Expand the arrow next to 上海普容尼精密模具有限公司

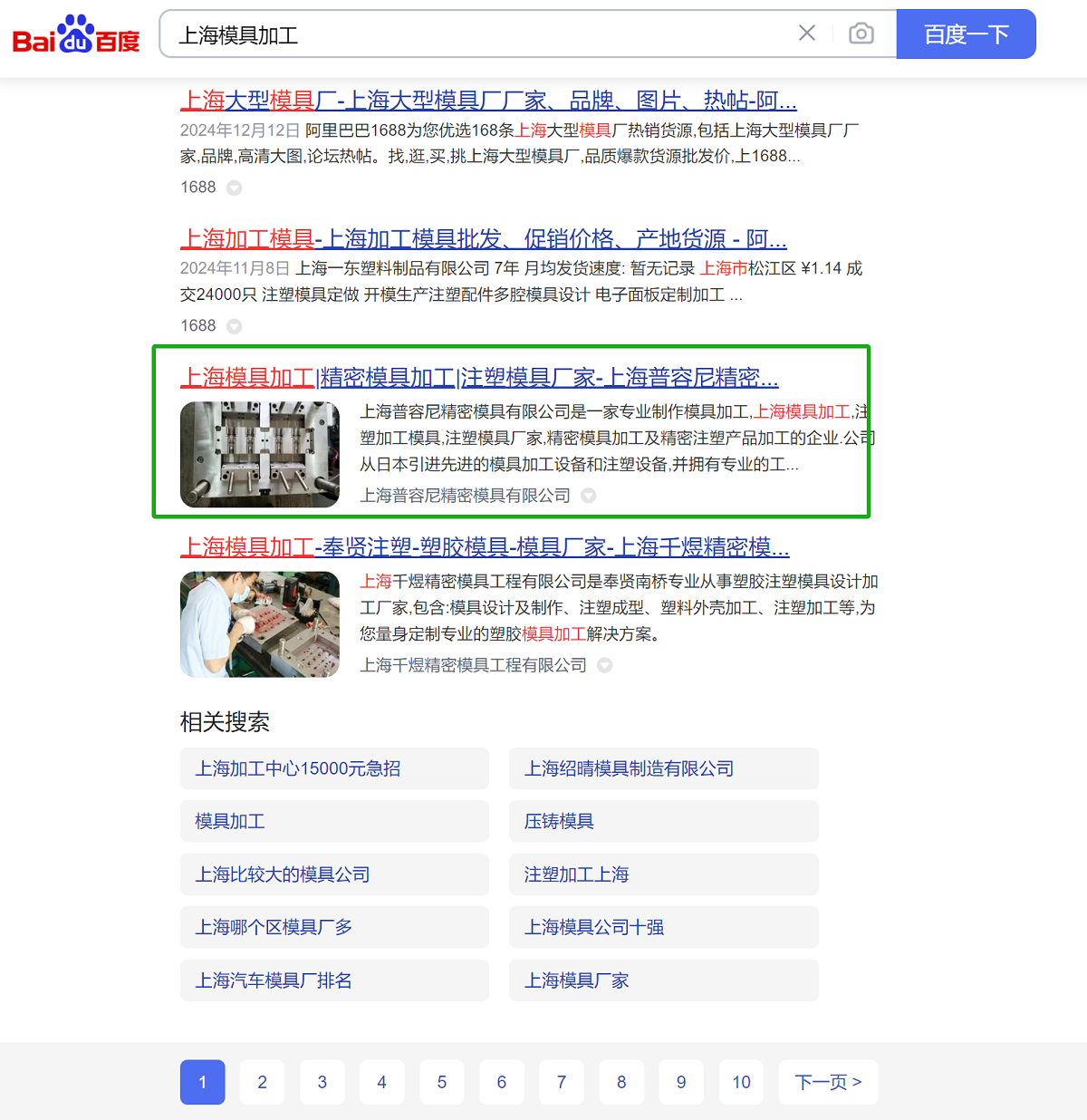pyautogui.click(x=589, y=496)
